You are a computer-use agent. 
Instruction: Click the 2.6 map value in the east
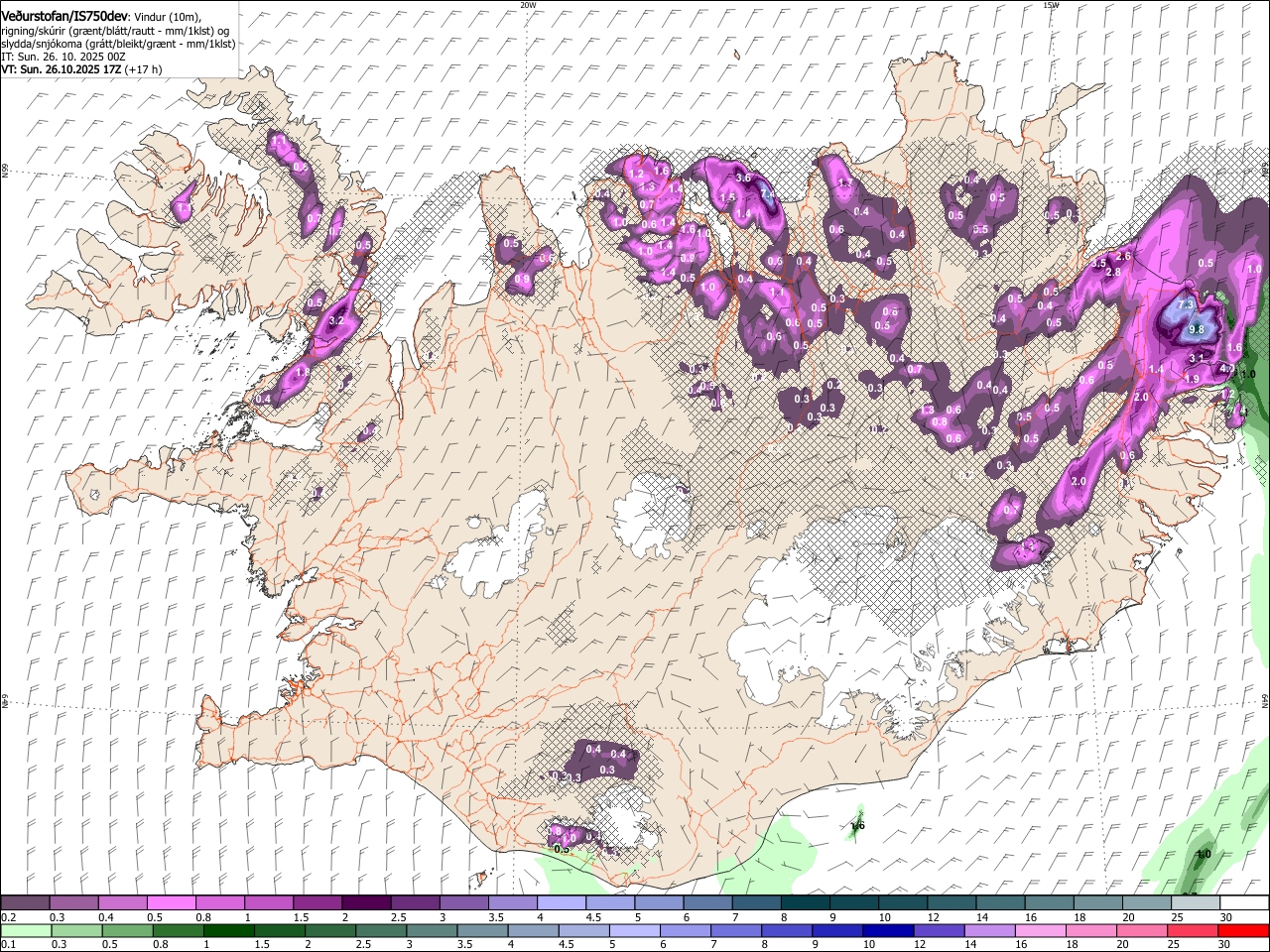pyautogui.click(x=1124, y=257)
